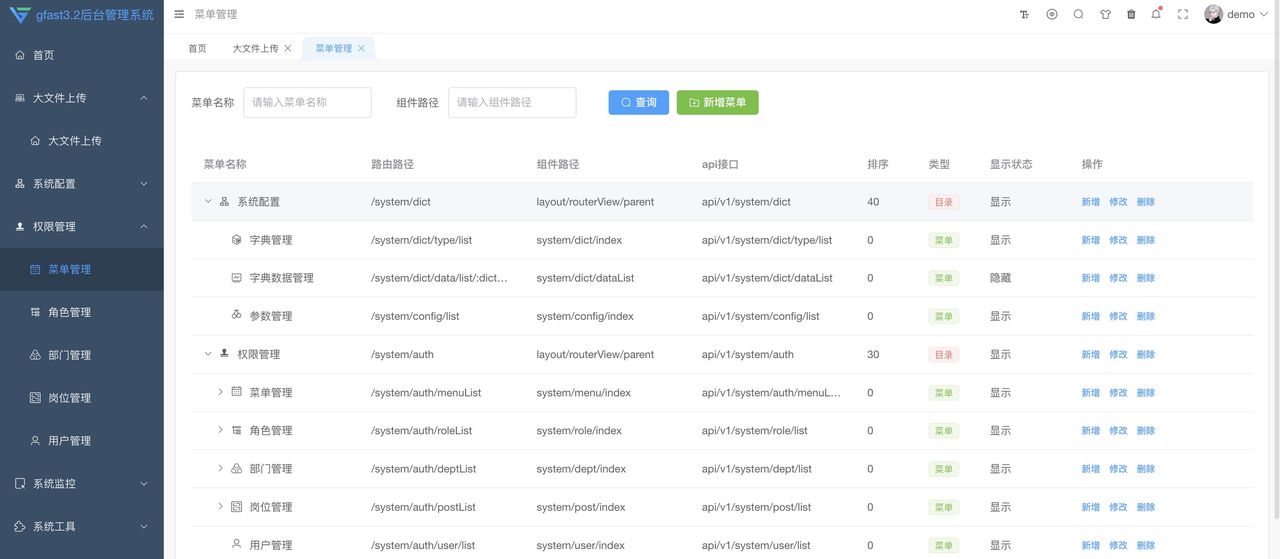
Task: Open 用户管理 in the sidebar
Action: point(82,441)
